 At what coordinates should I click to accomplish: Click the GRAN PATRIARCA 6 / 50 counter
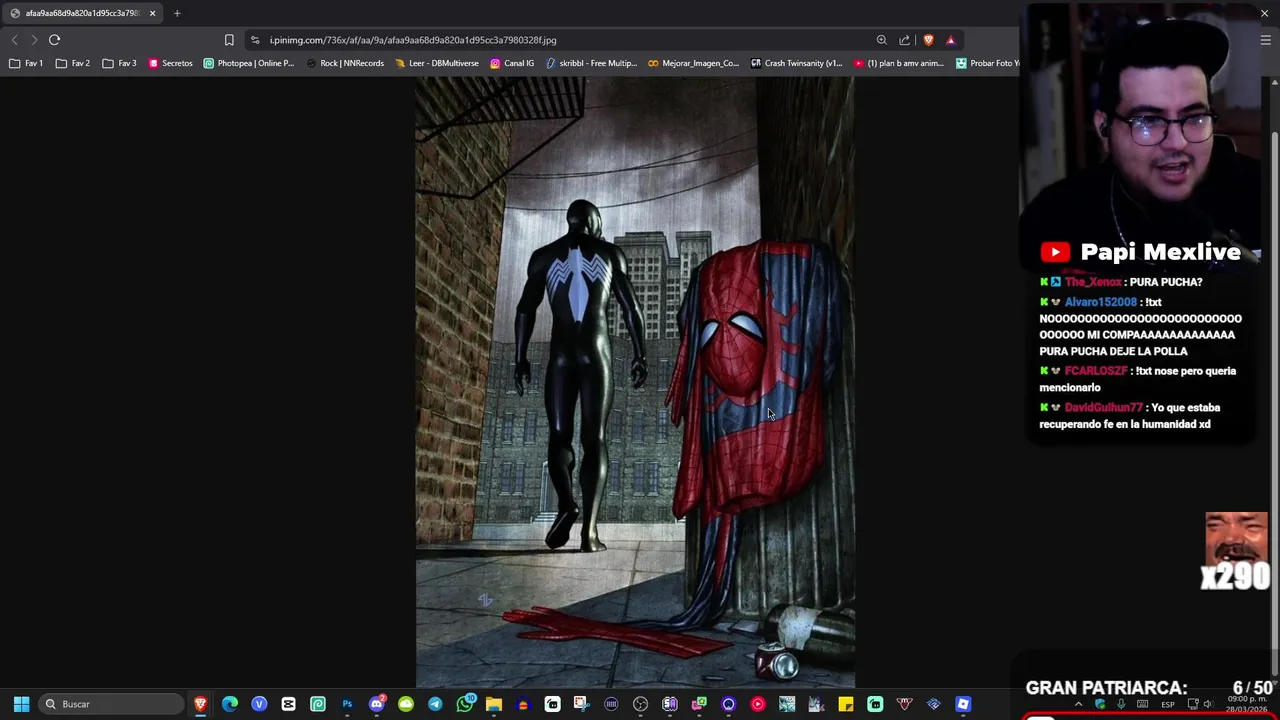(1150, 688)
